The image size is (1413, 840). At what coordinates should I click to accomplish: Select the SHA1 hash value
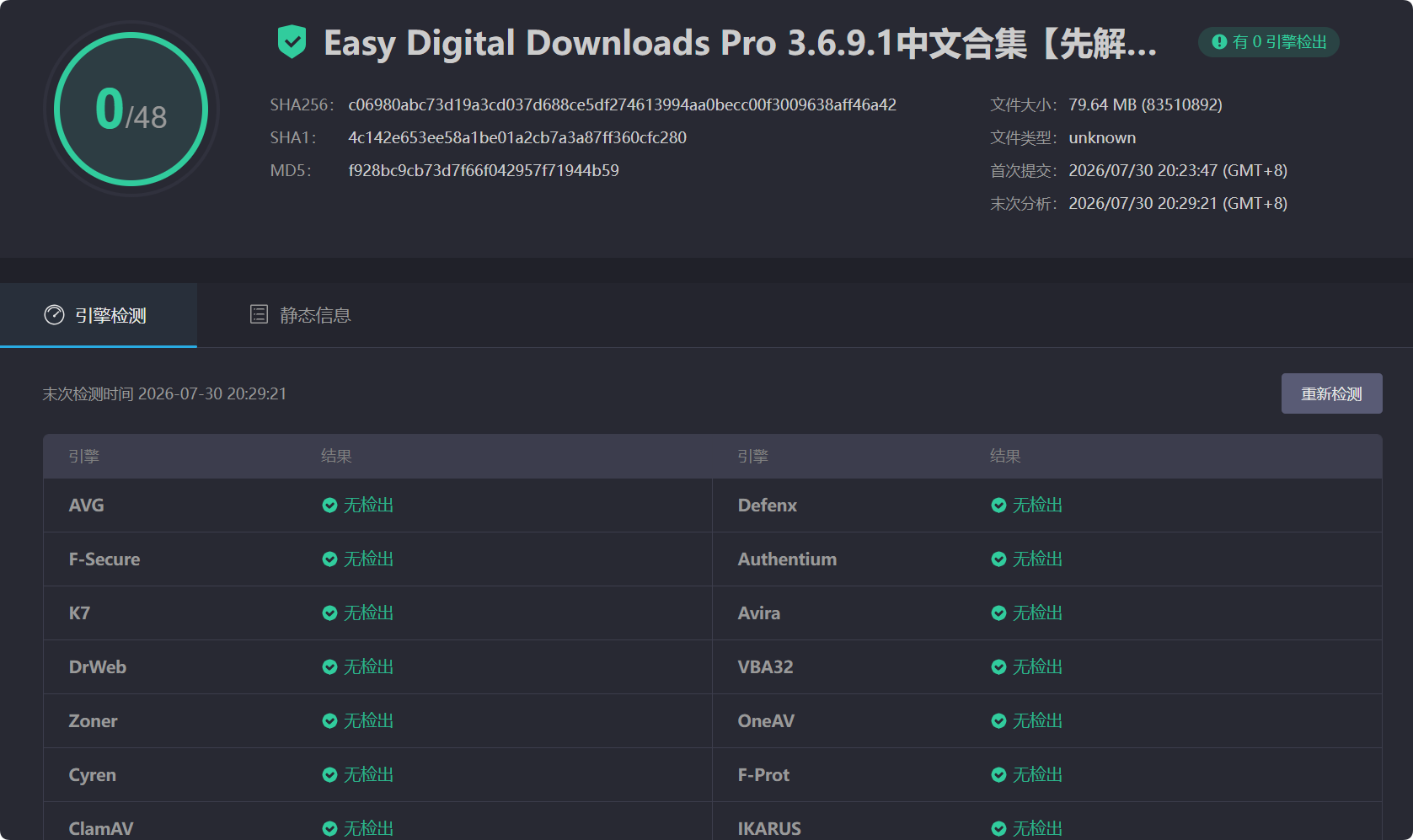(517, 137)
